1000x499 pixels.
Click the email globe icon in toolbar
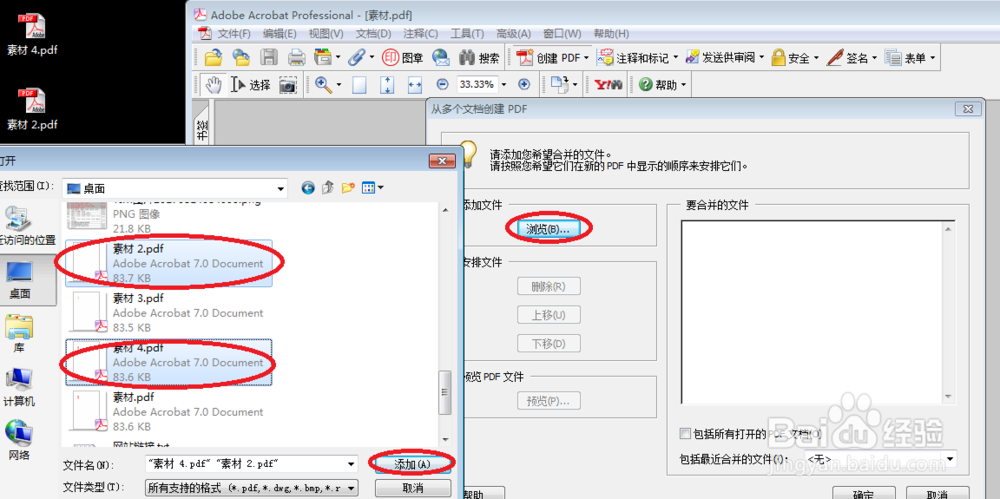441,58
